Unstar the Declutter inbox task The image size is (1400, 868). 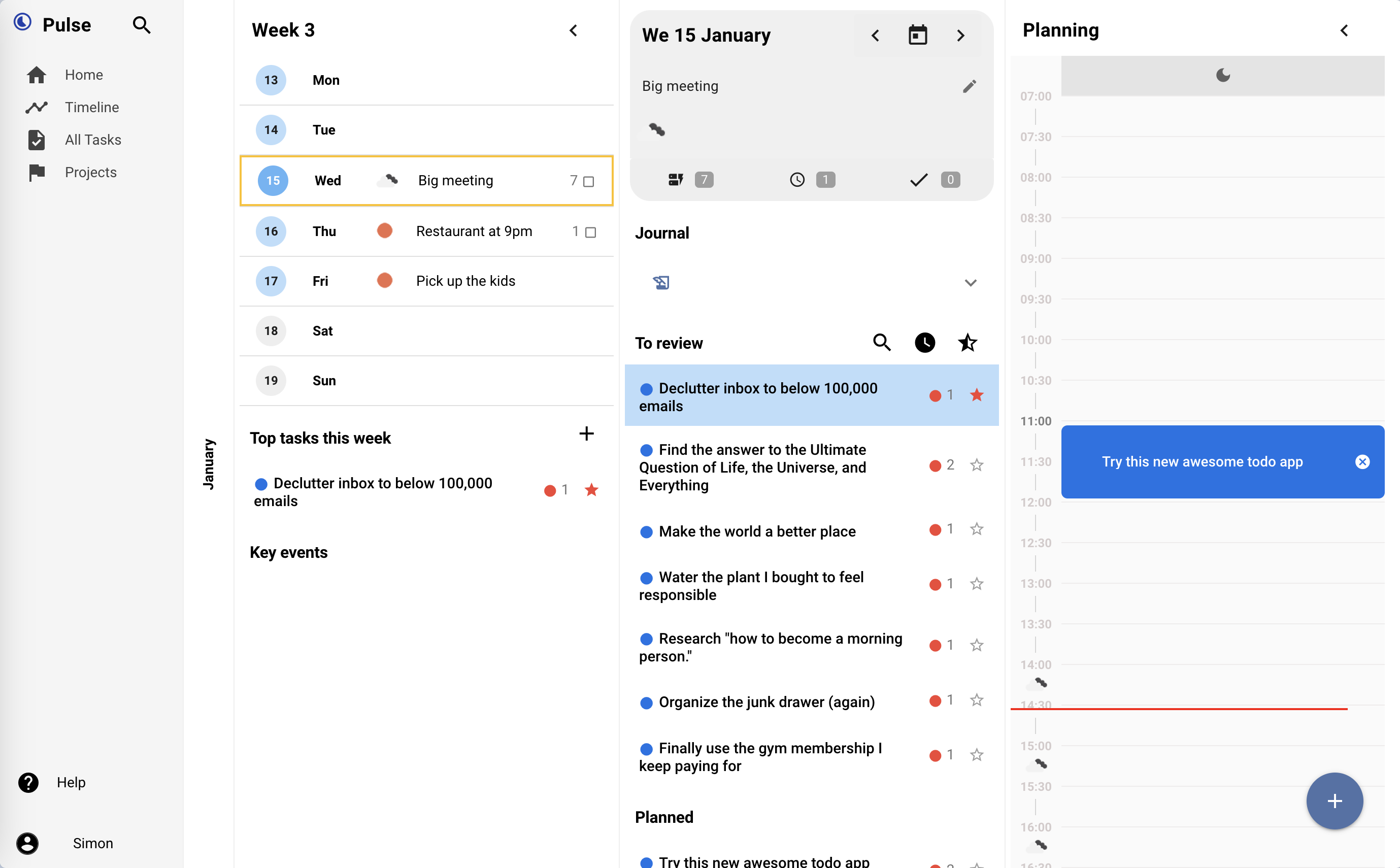977,395
